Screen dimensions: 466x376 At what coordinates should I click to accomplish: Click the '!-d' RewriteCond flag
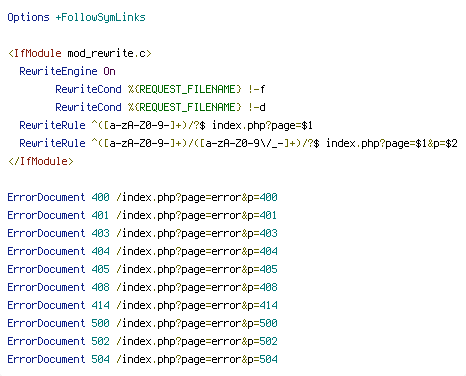[256, 107]
